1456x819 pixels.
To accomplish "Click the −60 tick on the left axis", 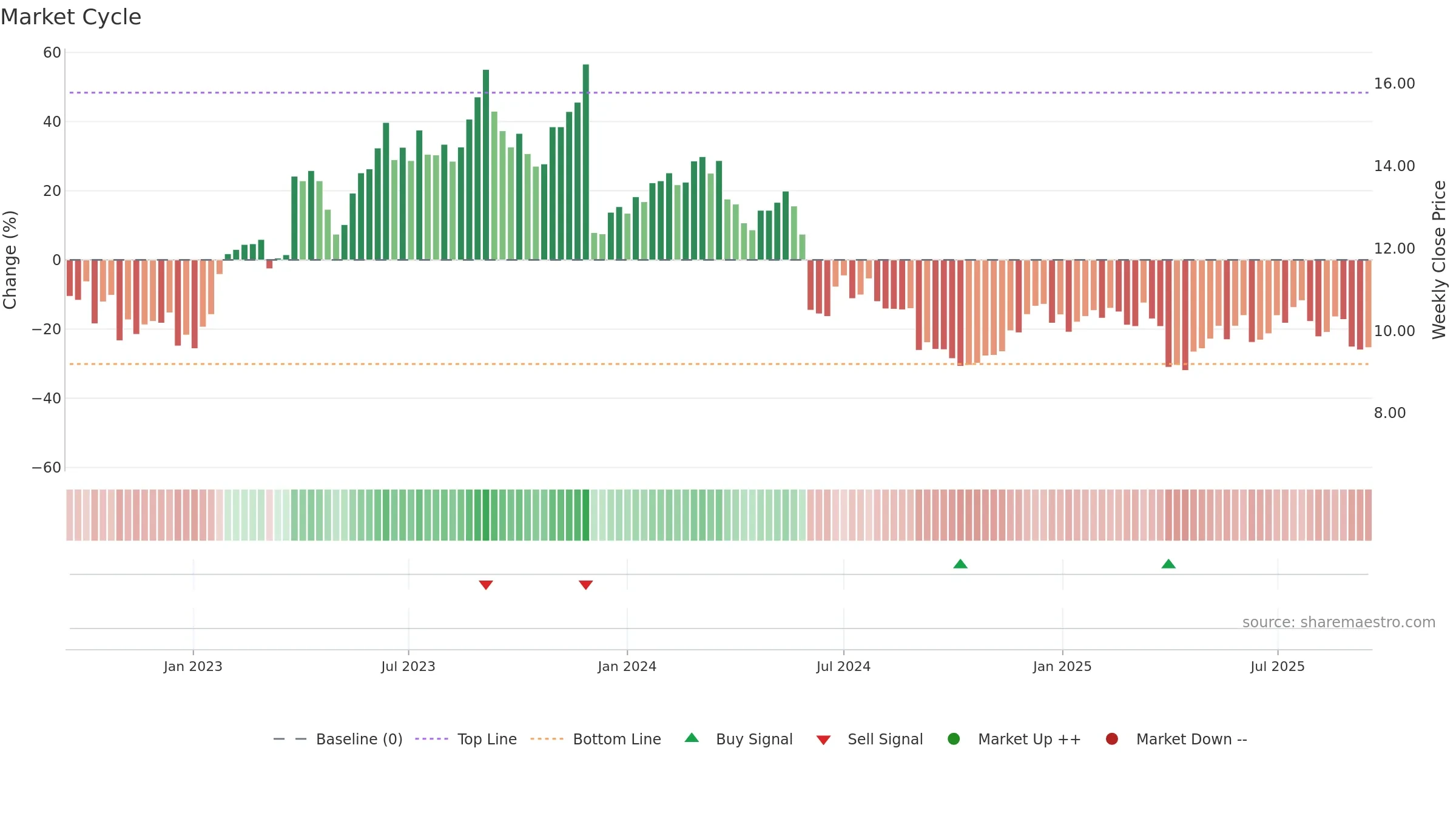I will [x=47, y=468].
